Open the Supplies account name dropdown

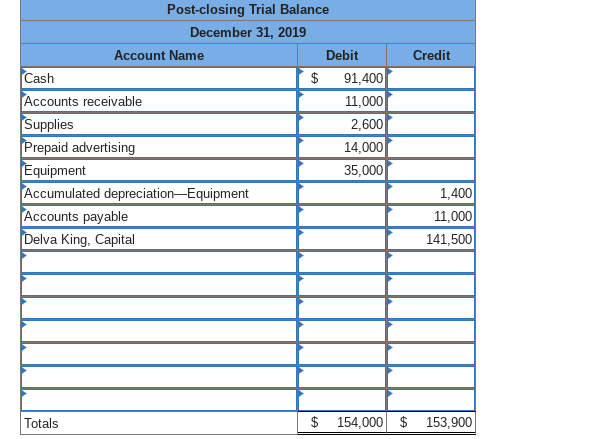point(158,124)
